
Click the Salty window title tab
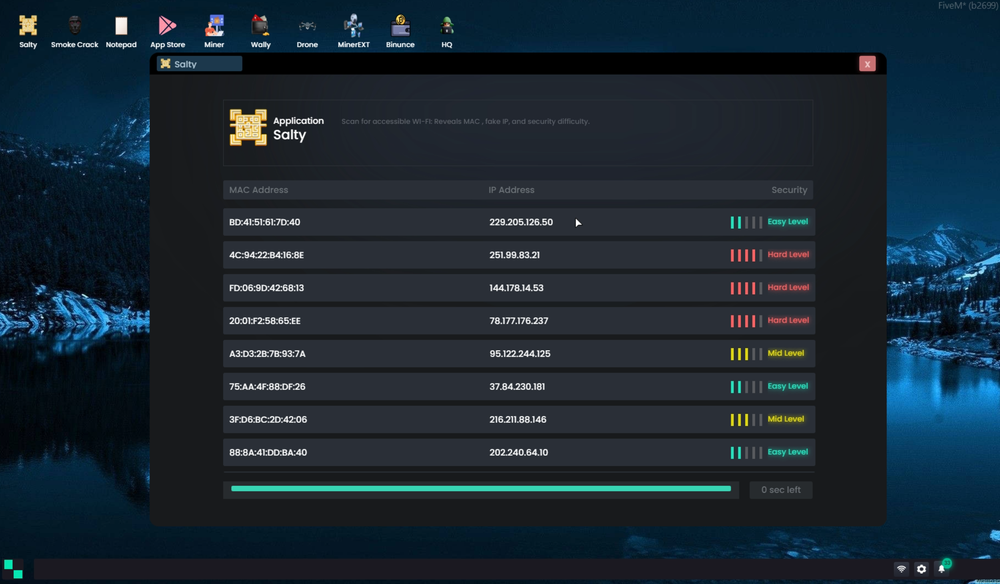point(196,63)
